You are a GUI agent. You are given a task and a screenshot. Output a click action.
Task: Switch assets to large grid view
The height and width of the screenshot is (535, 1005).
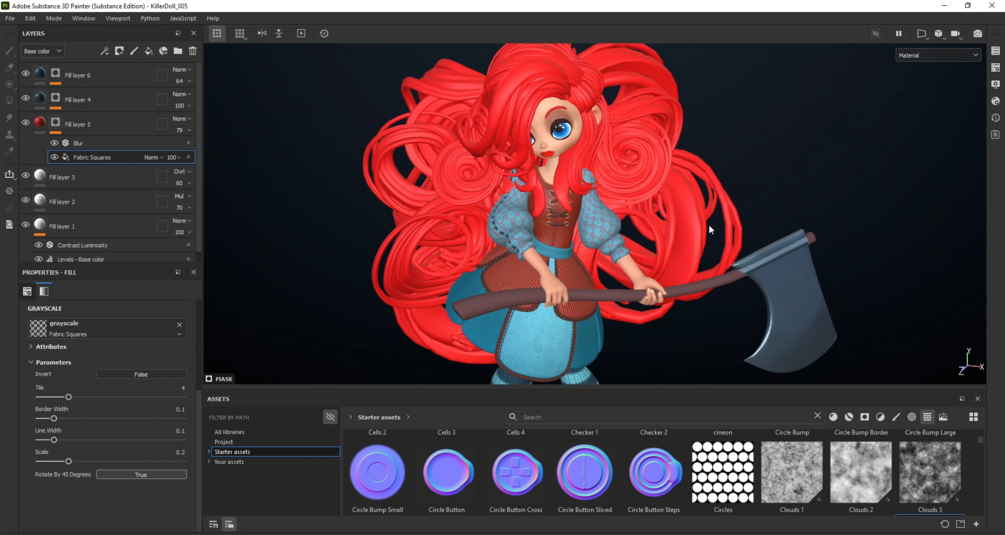974,416
